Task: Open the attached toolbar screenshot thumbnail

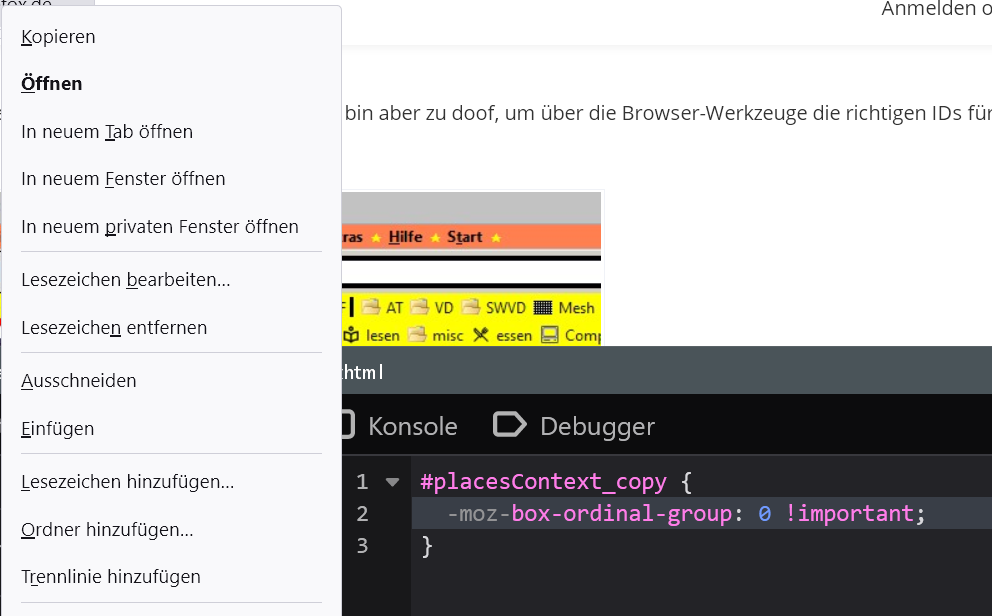Action: 471,268
